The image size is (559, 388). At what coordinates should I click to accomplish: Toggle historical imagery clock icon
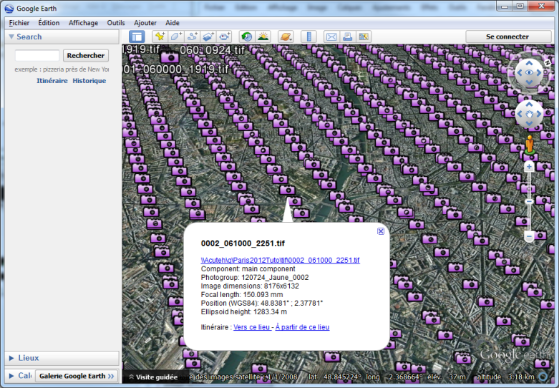tap(247, 37)
